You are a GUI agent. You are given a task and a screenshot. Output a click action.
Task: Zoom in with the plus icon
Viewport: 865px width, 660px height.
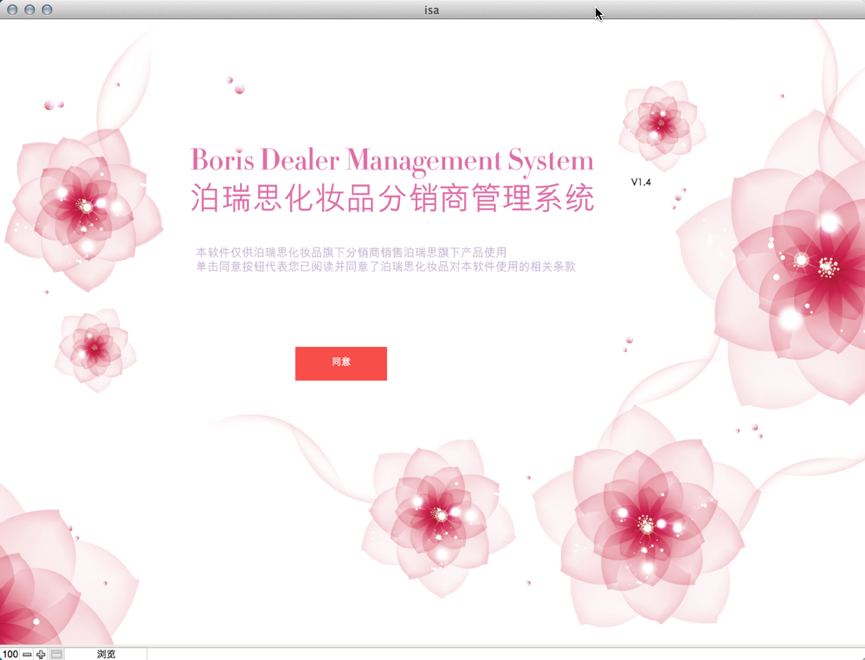click(x=41, y=654)
